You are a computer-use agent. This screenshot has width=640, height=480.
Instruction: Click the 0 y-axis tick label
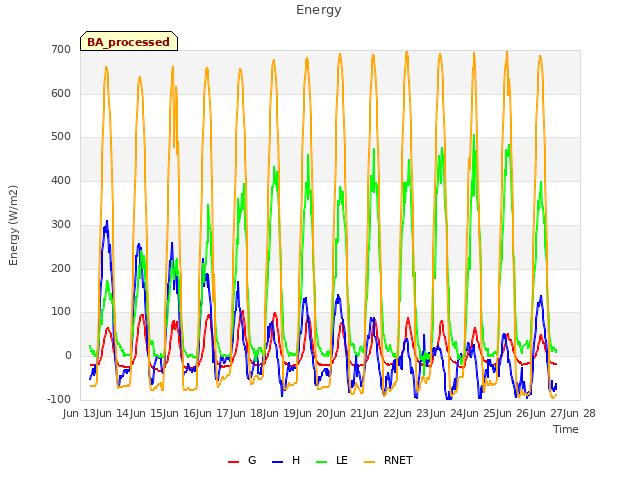pyautogui.click(x=68, y=356)
